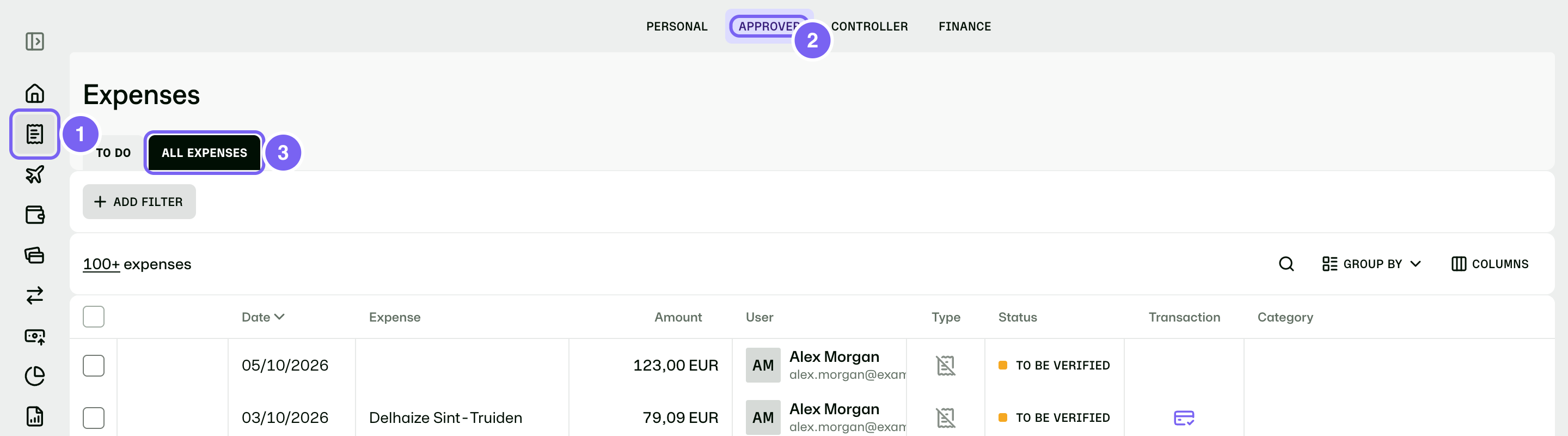Click the search magnifier icon above table
Image resolution: width=1568 pixels, height=436 pixels.
1285,264
